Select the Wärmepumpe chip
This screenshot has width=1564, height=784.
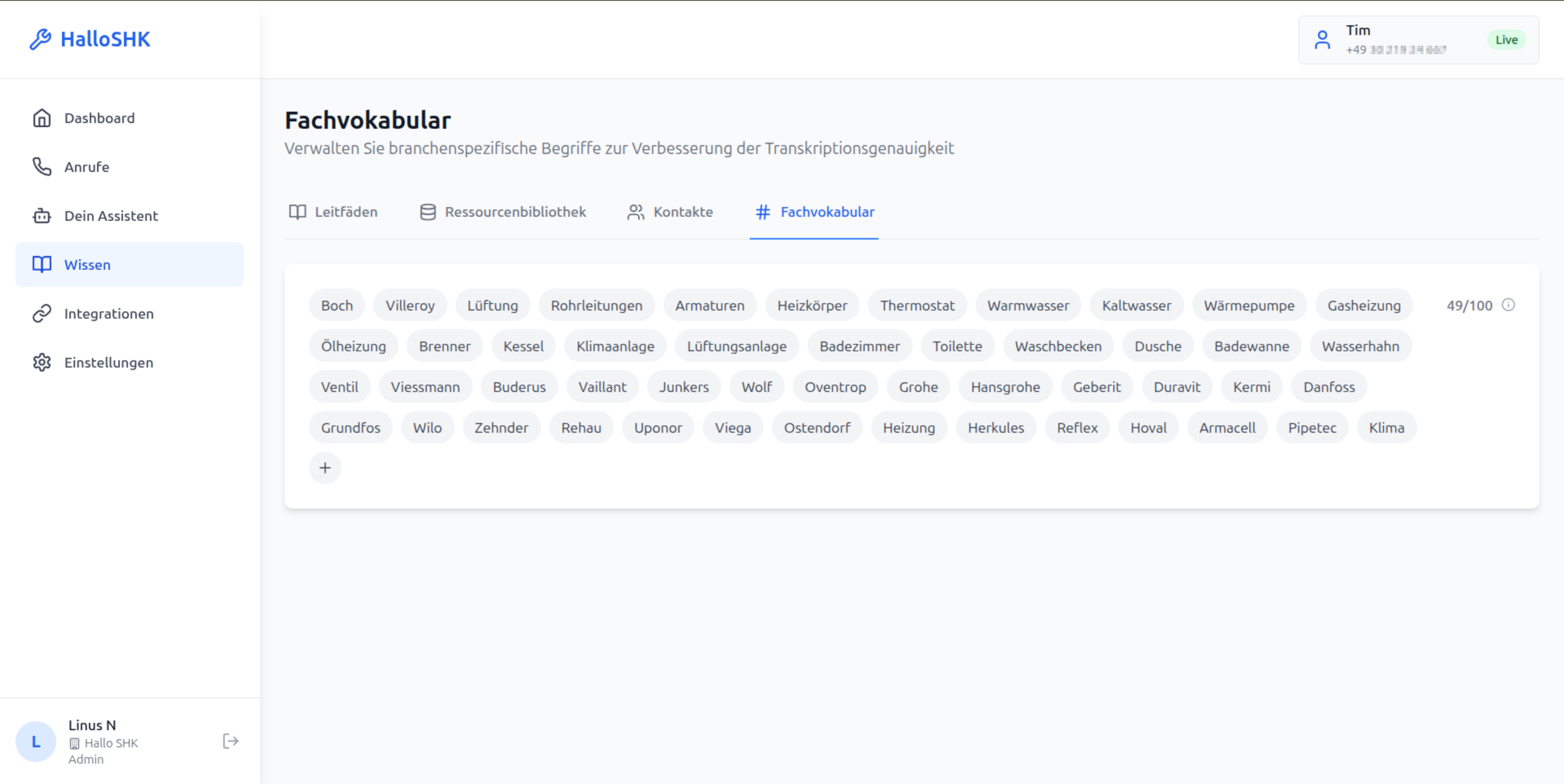(x=1249, y=306)
